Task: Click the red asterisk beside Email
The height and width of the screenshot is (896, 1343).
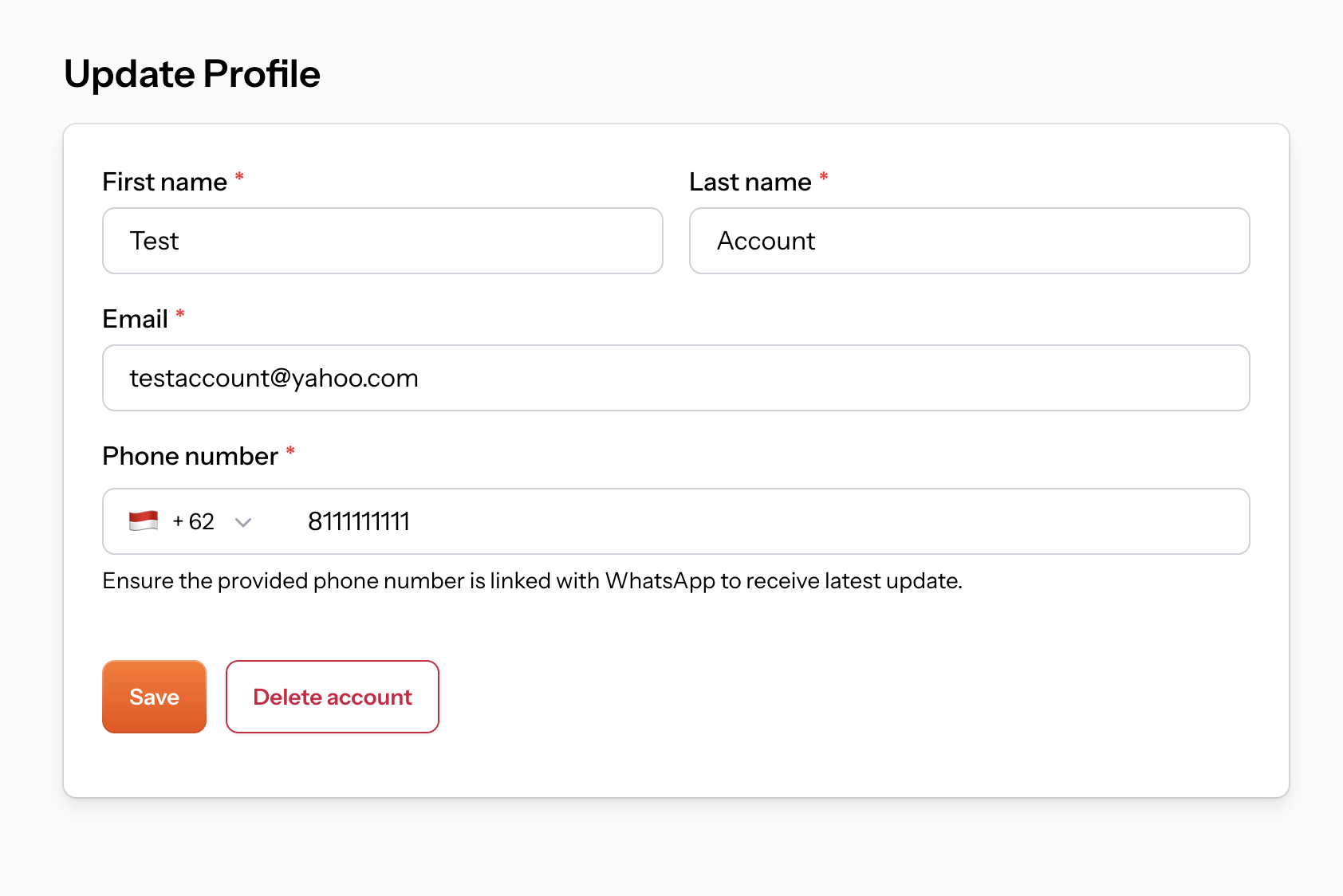Action: [x=180, y=314]
